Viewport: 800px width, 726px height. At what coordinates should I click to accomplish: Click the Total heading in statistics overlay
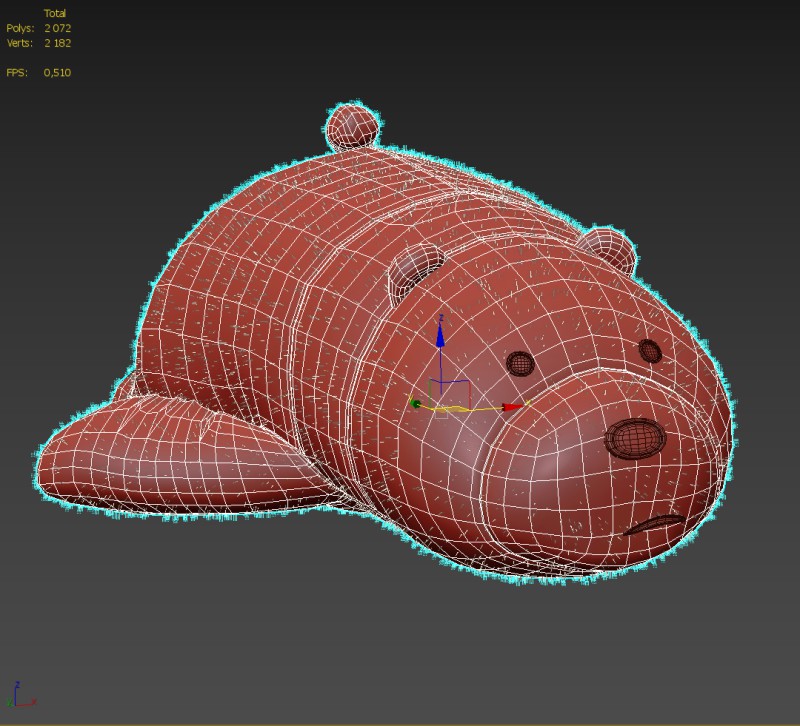pos(56,11)
